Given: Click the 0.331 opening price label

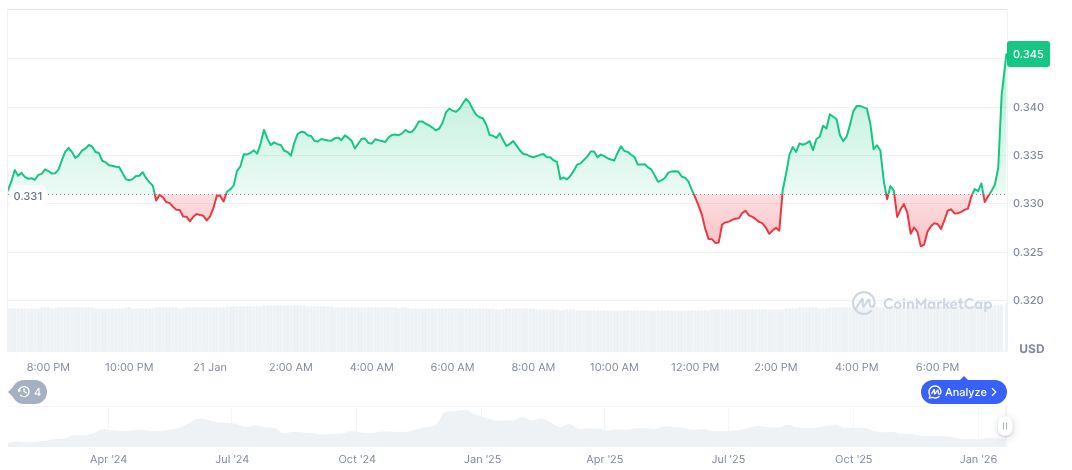Looking at the screenshot, I should [x=28, y=196].
